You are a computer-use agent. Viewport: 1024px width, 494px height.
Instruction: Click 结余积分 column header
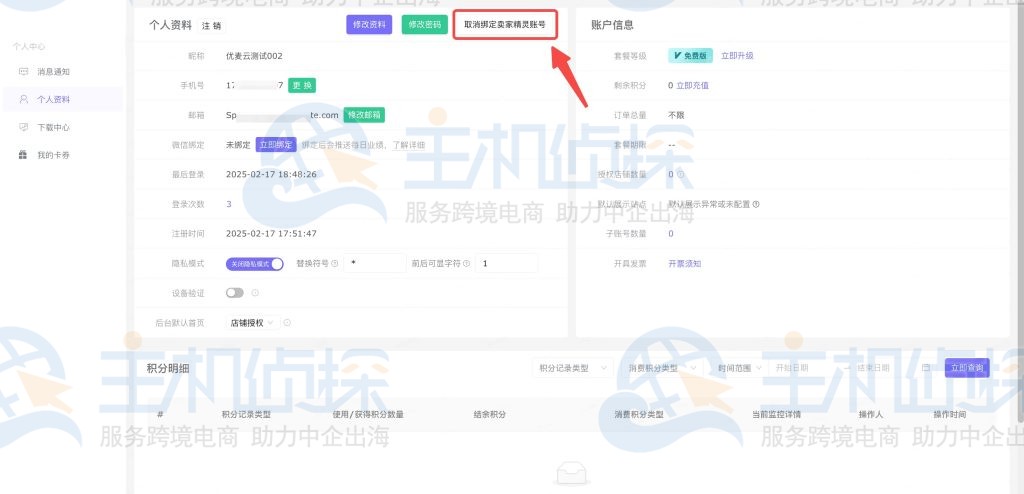point(490,414)
